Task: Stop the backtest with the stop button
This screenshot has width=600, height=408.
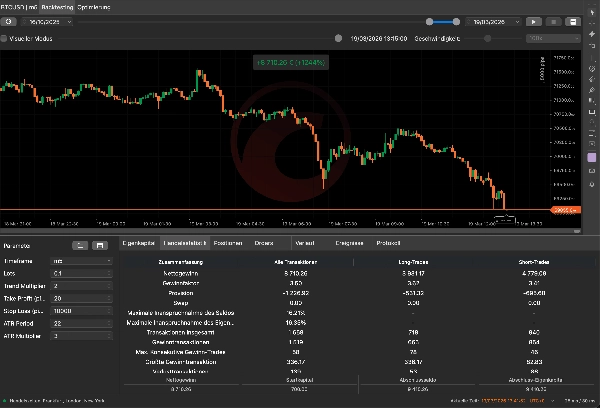Action: click(x=553, y=22)
